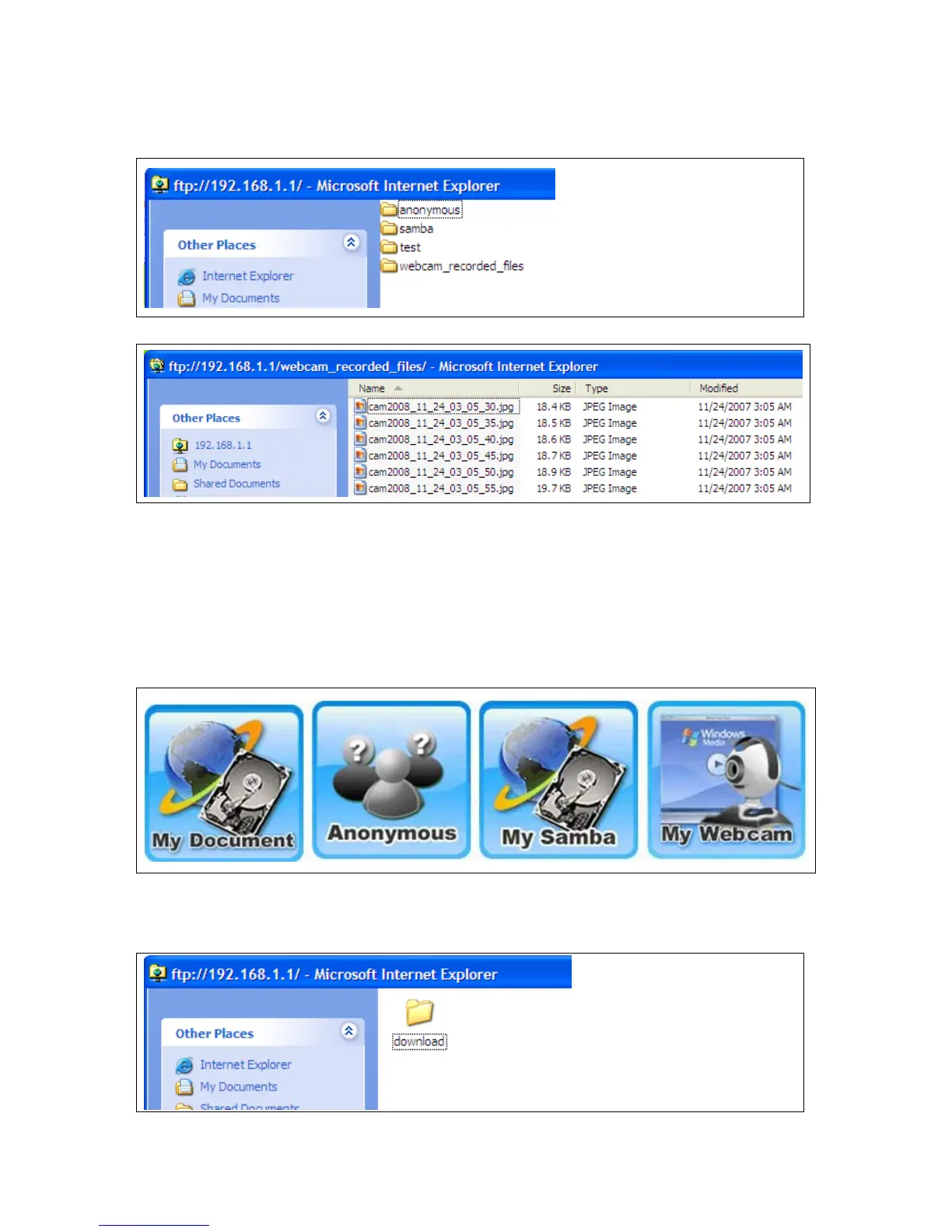
Task: Click the 18.4 KB size cell
Action: pyautogui.click(x=554, y=407)
